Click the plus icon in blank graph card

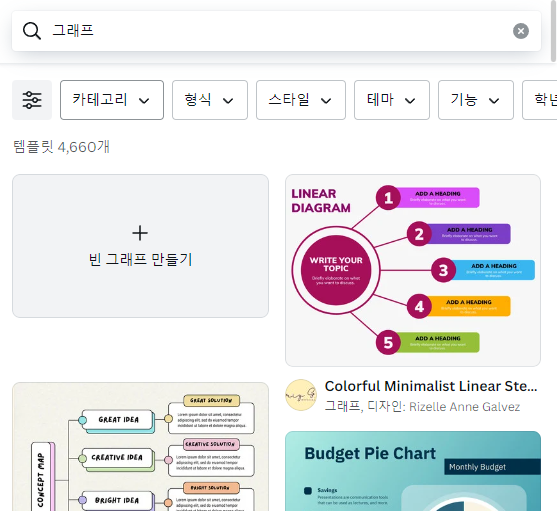coord(140,233)
